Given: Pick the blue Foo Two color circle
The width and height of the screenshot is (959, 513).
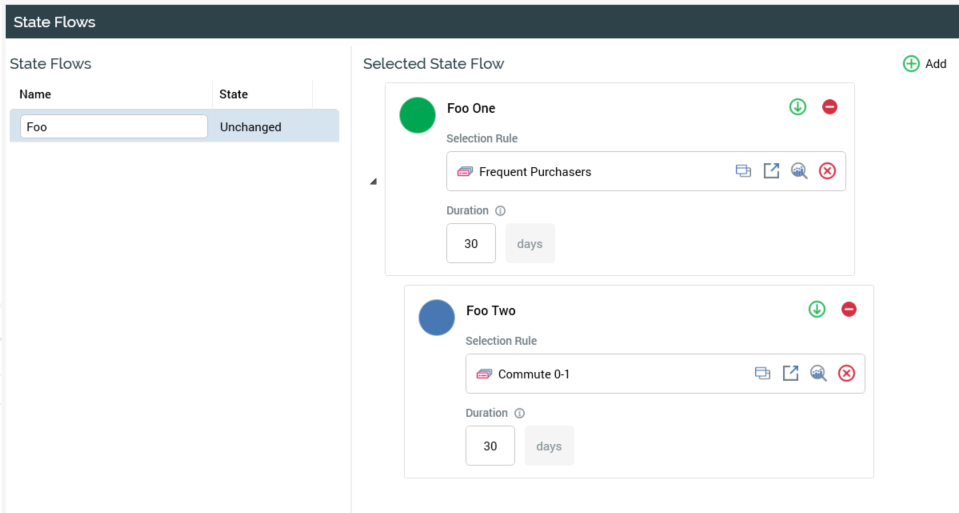Looking at the screenshot, I should coord(436,317).
